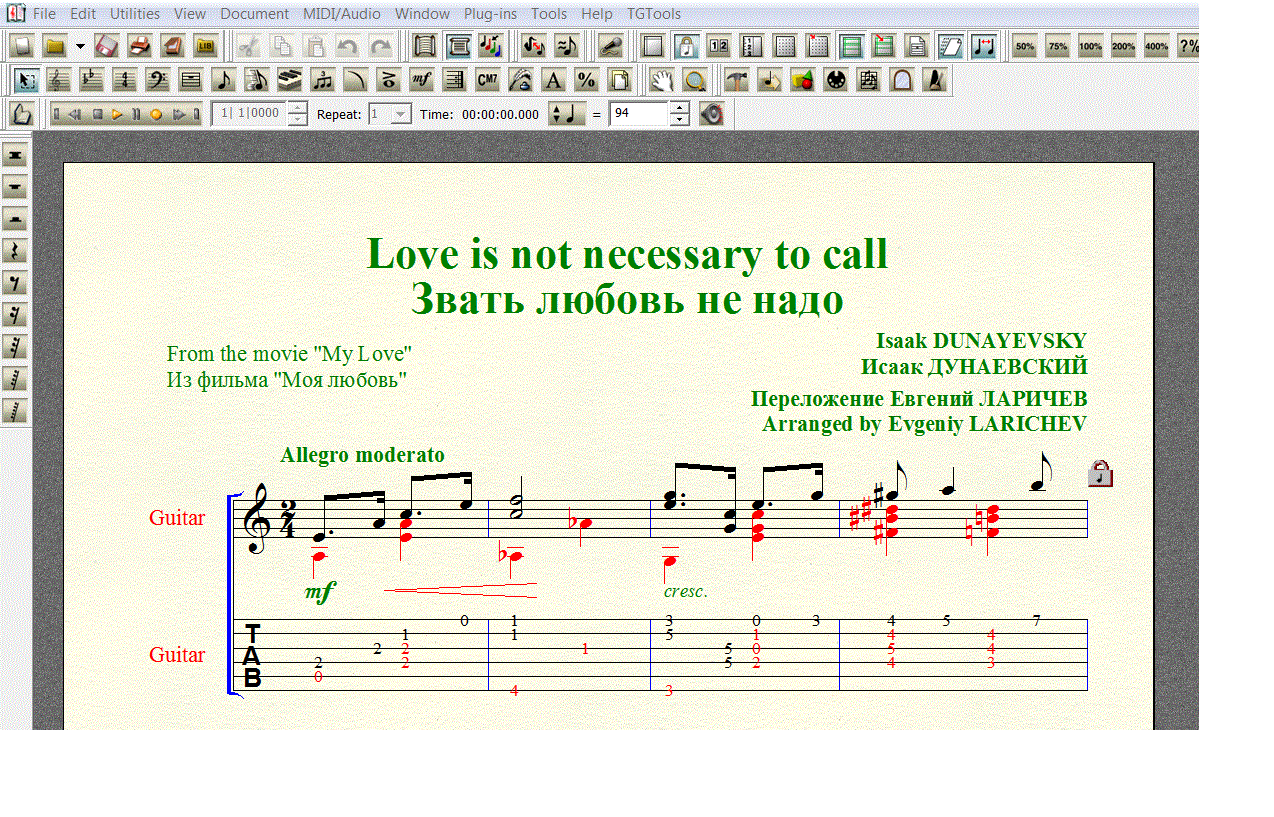
Task: Toggle the microphone input icon
Action: tap(610, 46)
